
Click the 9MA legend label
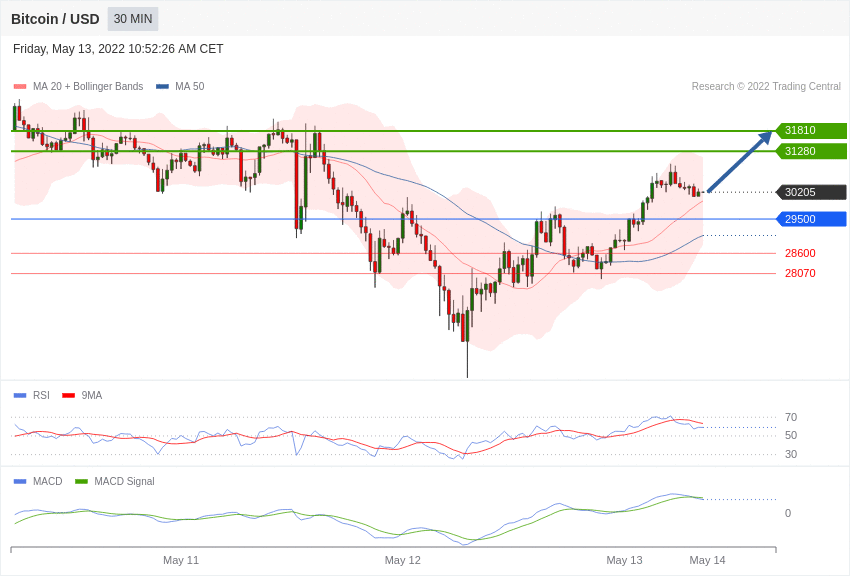coord(92,396)
